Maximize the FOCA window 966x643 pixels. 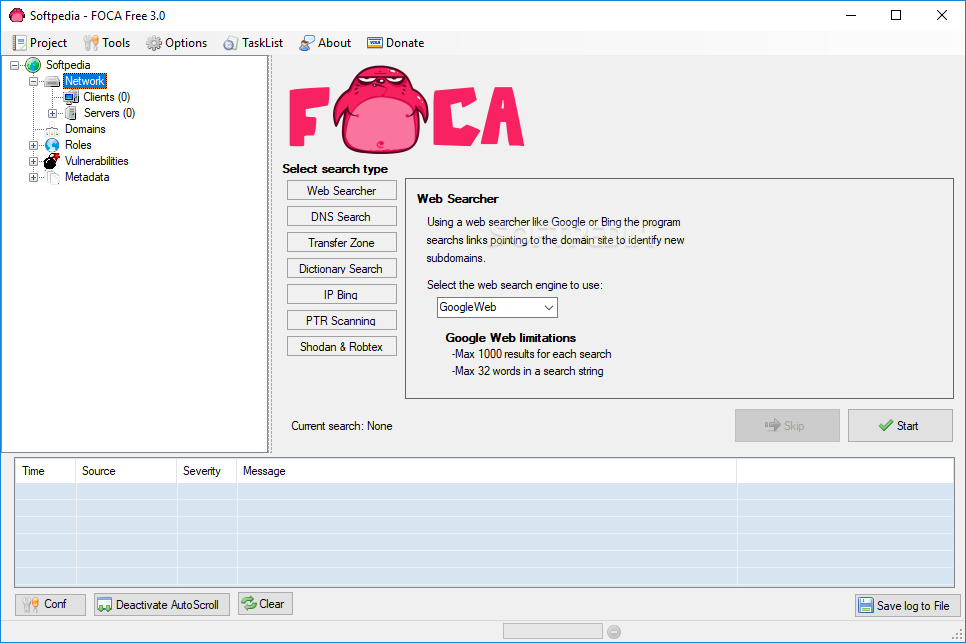[896, 15]
